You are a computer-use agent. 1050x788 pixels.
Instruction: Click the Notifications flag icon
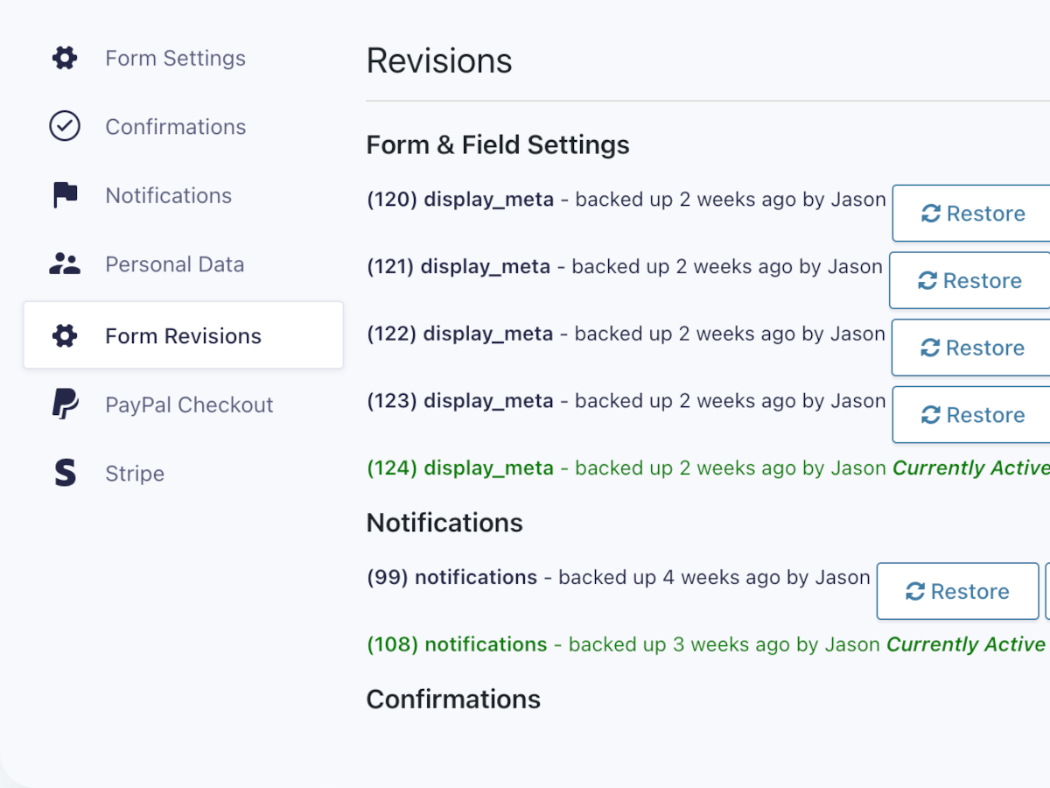pos(65,195)
